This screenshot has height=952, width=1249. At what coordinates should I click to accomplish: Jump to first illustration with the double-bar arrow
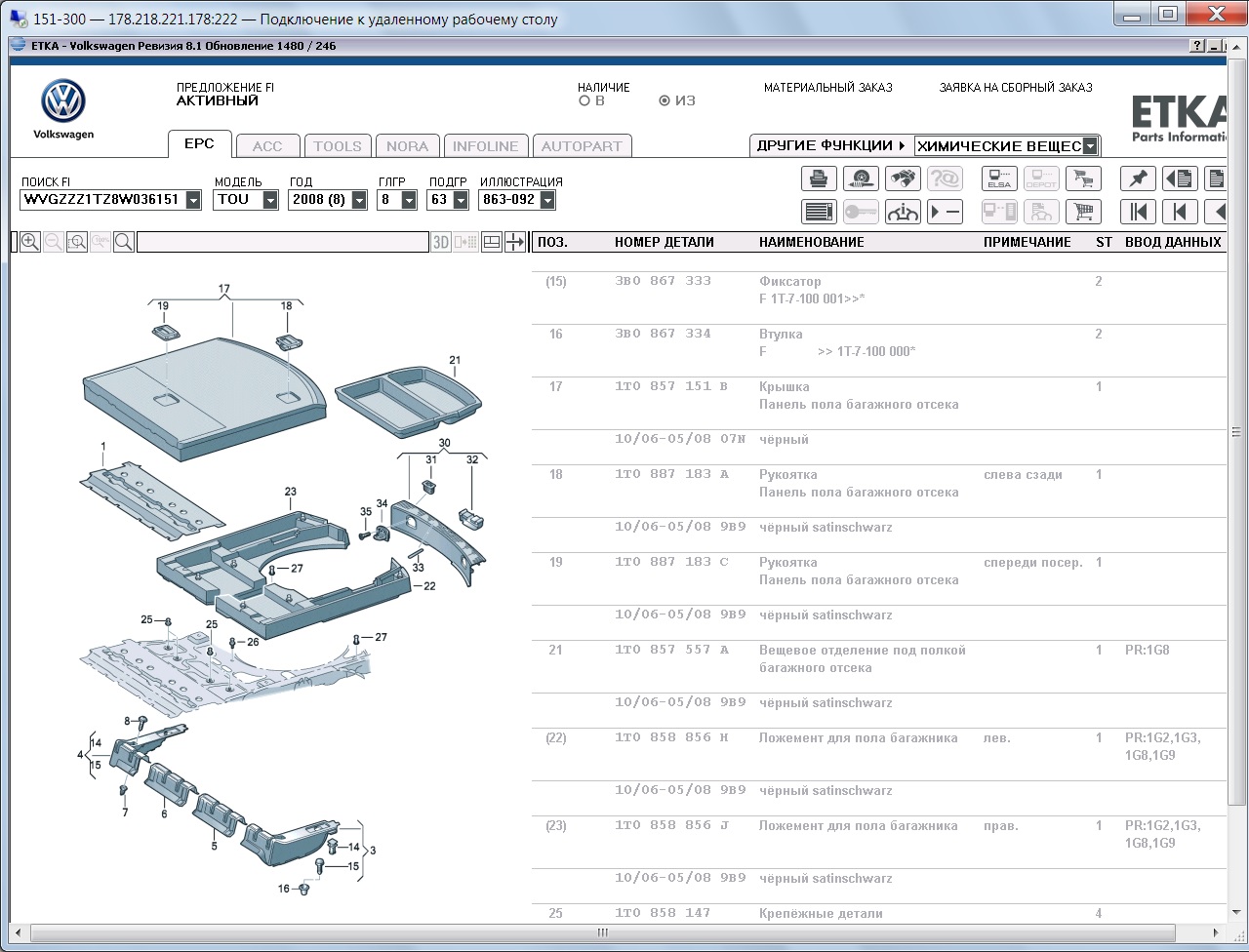click(x=1138, y=212)
